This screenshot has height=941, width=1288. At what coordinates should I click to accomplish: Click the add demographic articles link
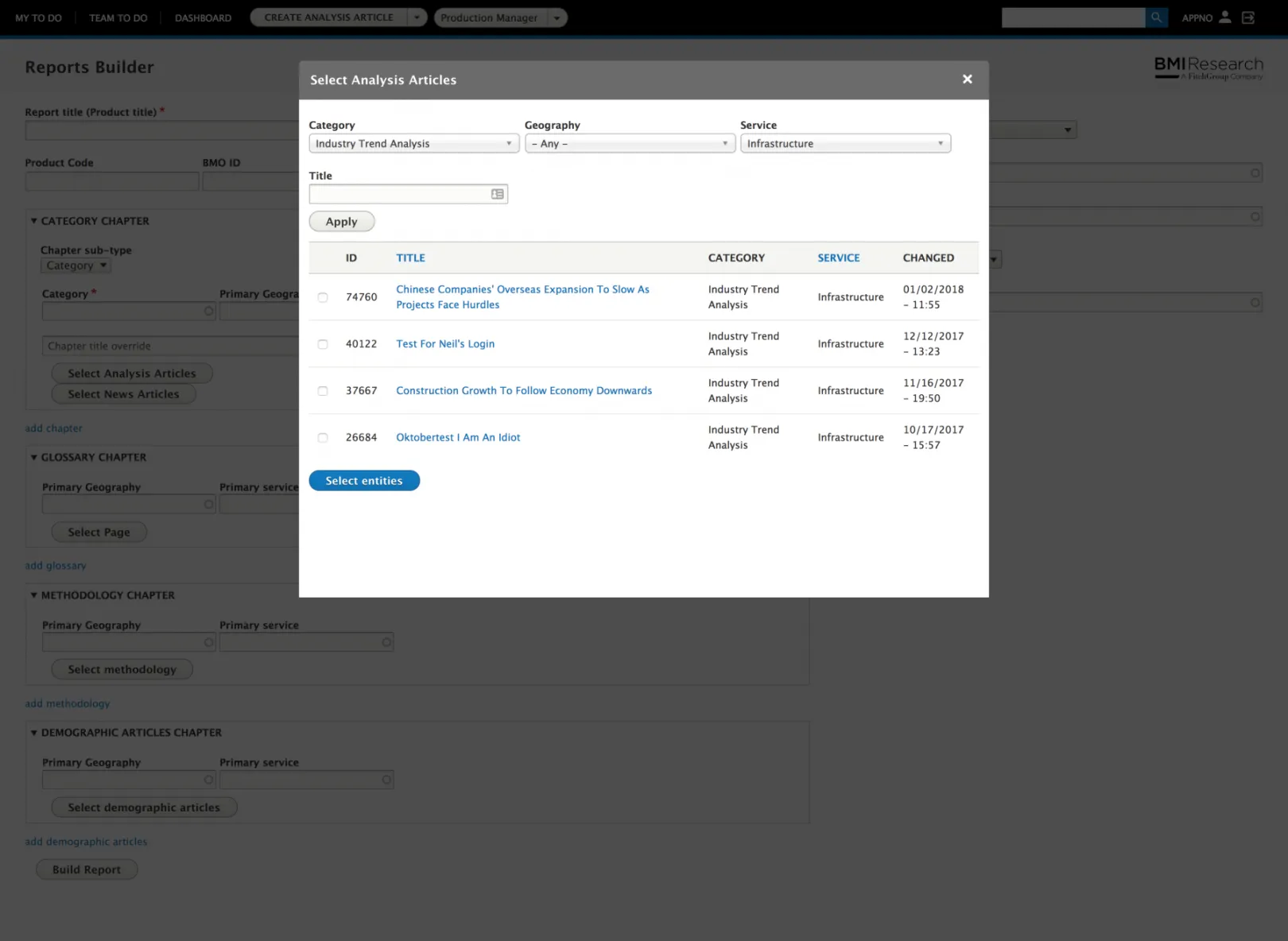tap(86, 842)
